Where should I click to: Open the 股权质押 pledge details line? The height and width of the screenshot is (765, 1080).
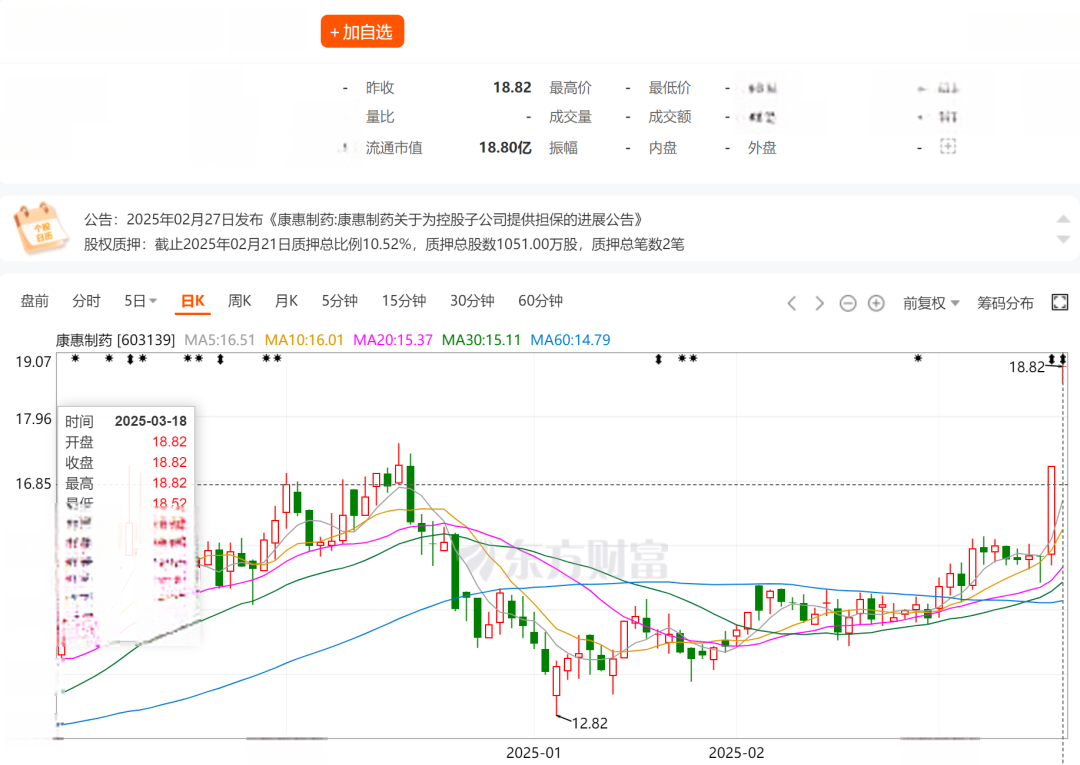pyautogui.click(x=384, y=244)
